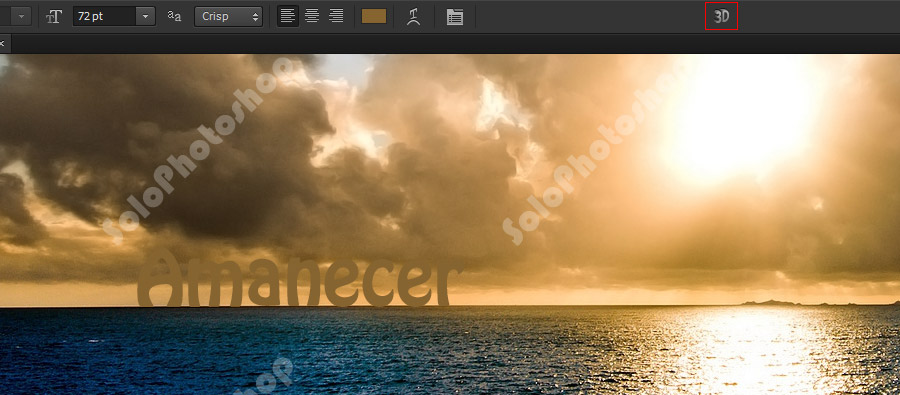The image size is (900, 395).
Task: Click the anti-aliasing aa icon
Action: (x=174, y=16)
